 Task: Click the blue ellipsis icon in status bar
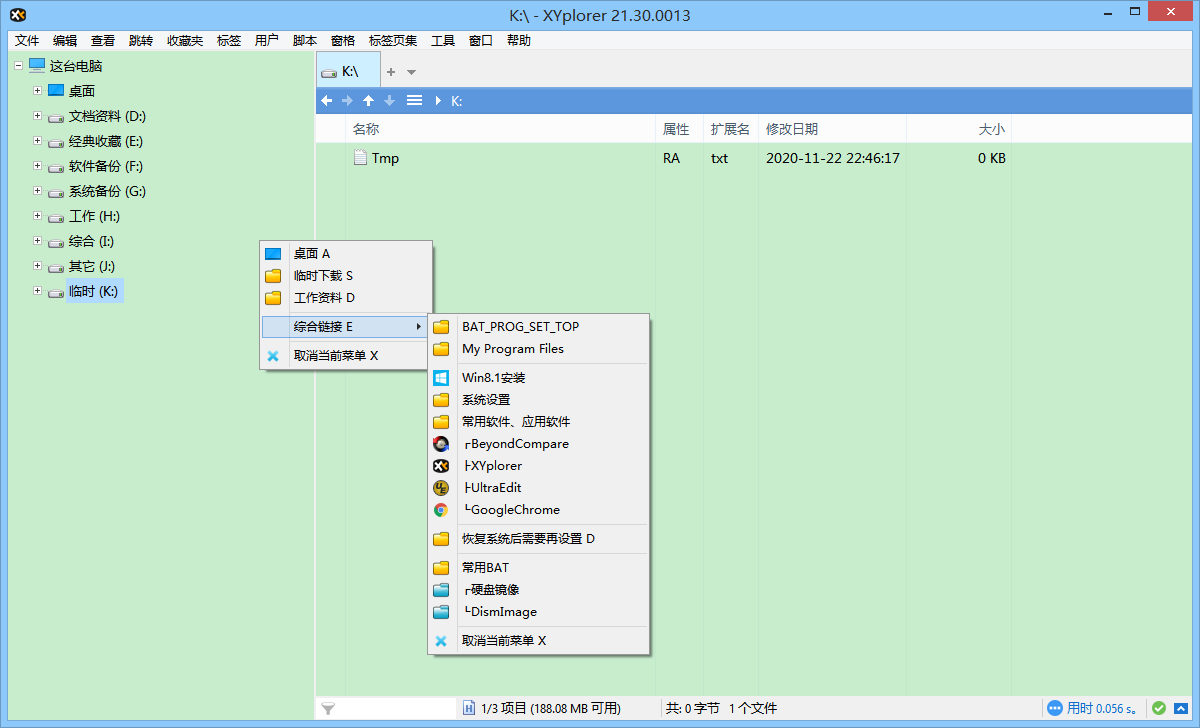point(1055,708)
